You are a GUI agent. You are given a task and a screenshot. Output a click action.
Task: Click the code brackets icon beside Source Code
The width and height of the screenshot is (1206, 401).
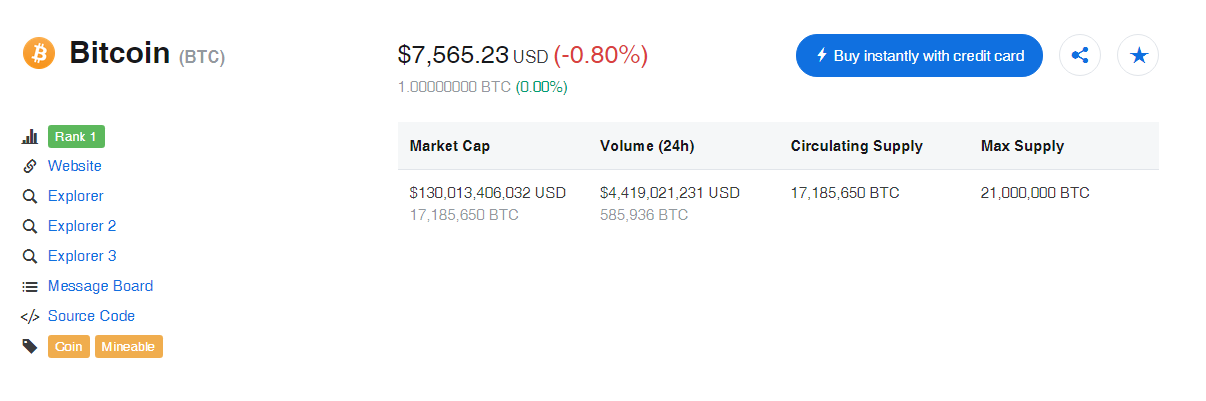click(x=30, y=316)
